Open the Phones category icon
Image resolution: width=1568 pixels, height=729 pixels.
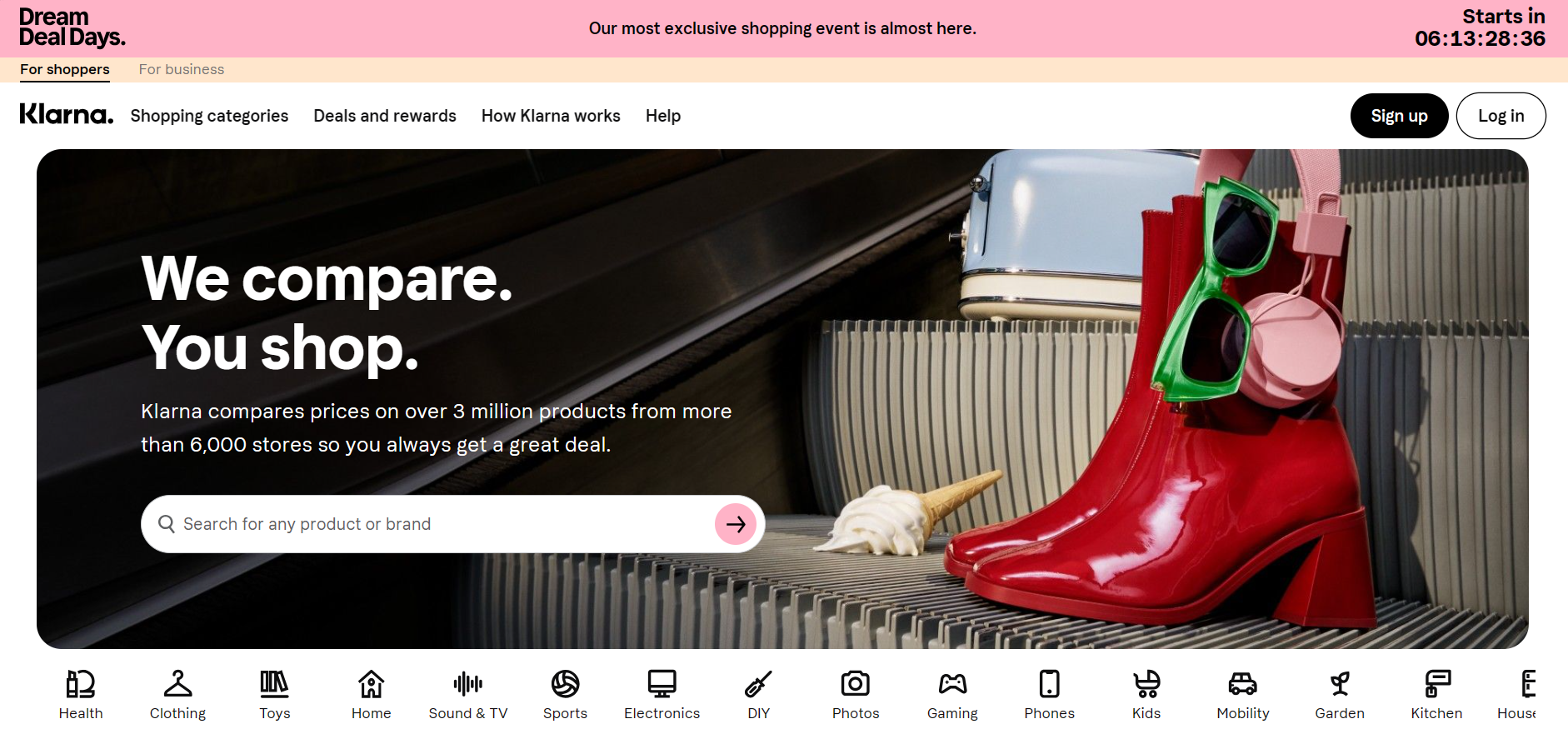(1049, 684)
